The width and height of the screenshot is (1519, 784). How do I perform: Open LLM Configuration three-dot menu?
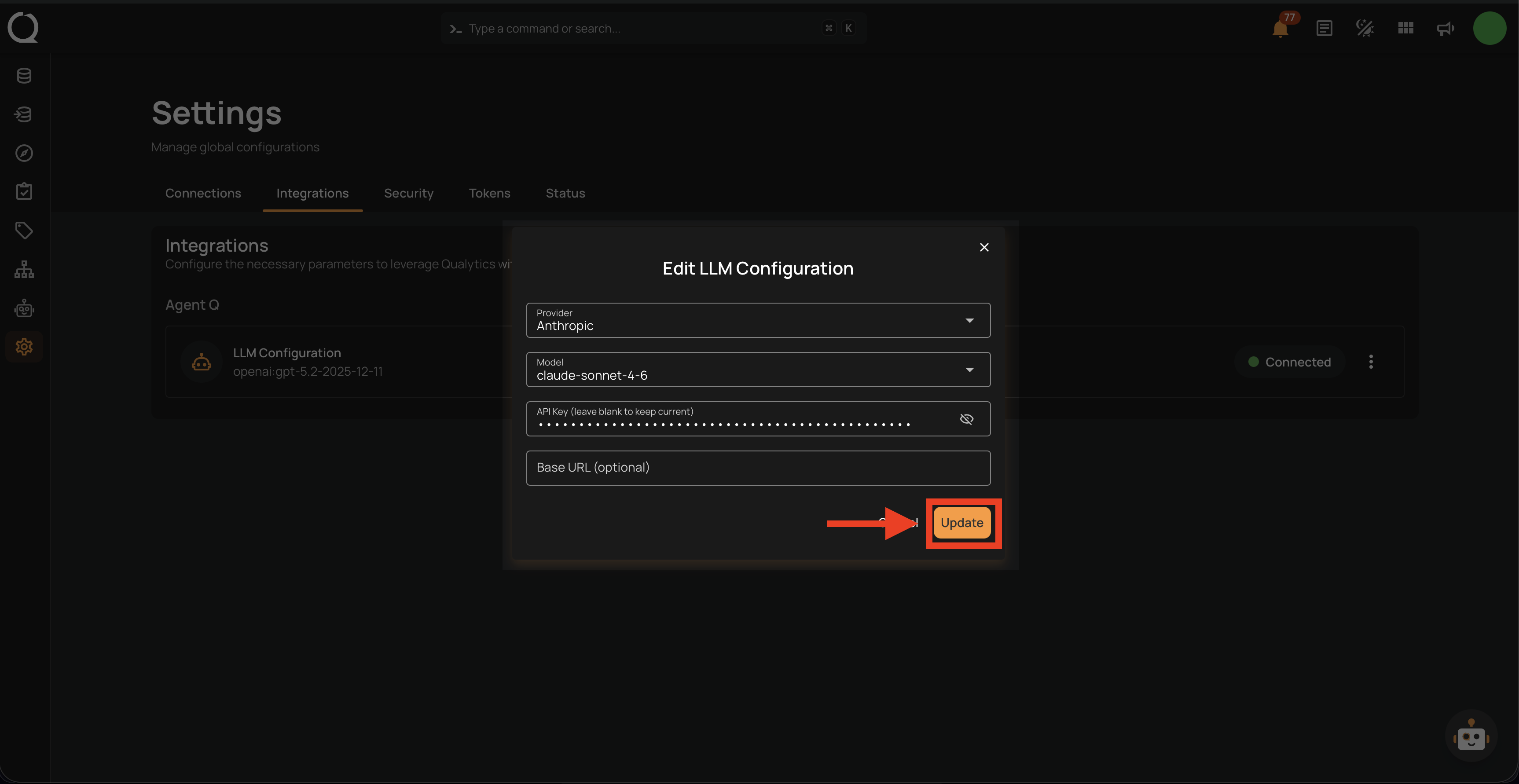[1371, 362]
